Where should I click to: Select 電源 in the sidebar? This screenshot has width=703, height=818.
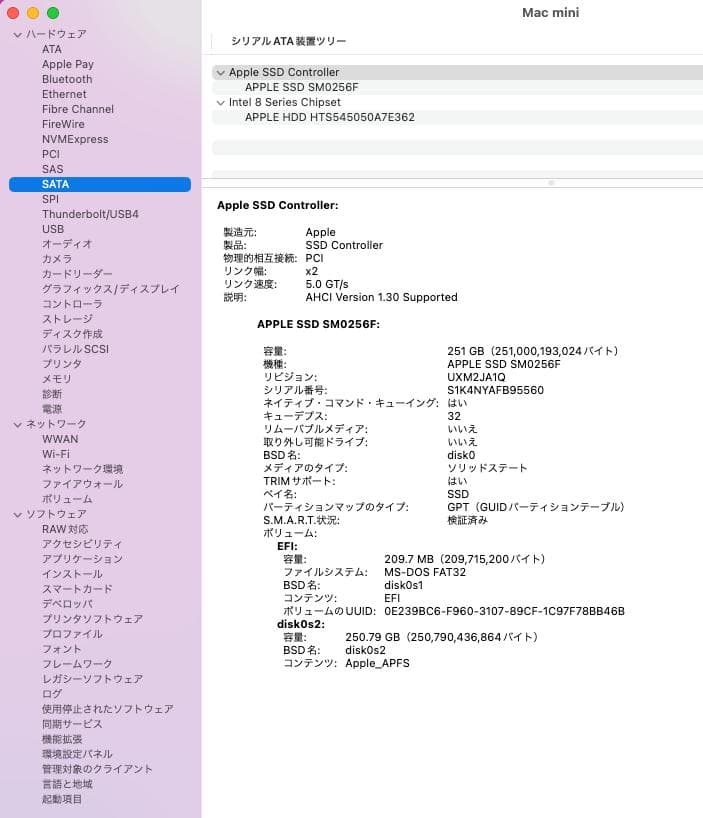[52, 410]
